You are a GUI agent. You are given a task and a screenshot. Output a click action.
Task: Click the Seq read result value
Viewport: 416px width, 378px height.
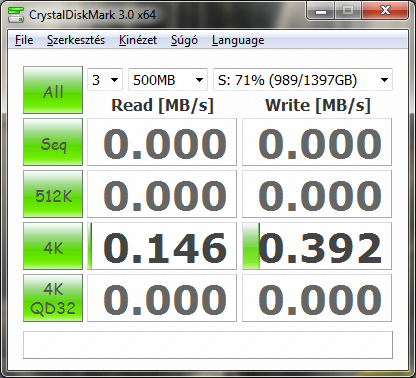coord(162,142)
